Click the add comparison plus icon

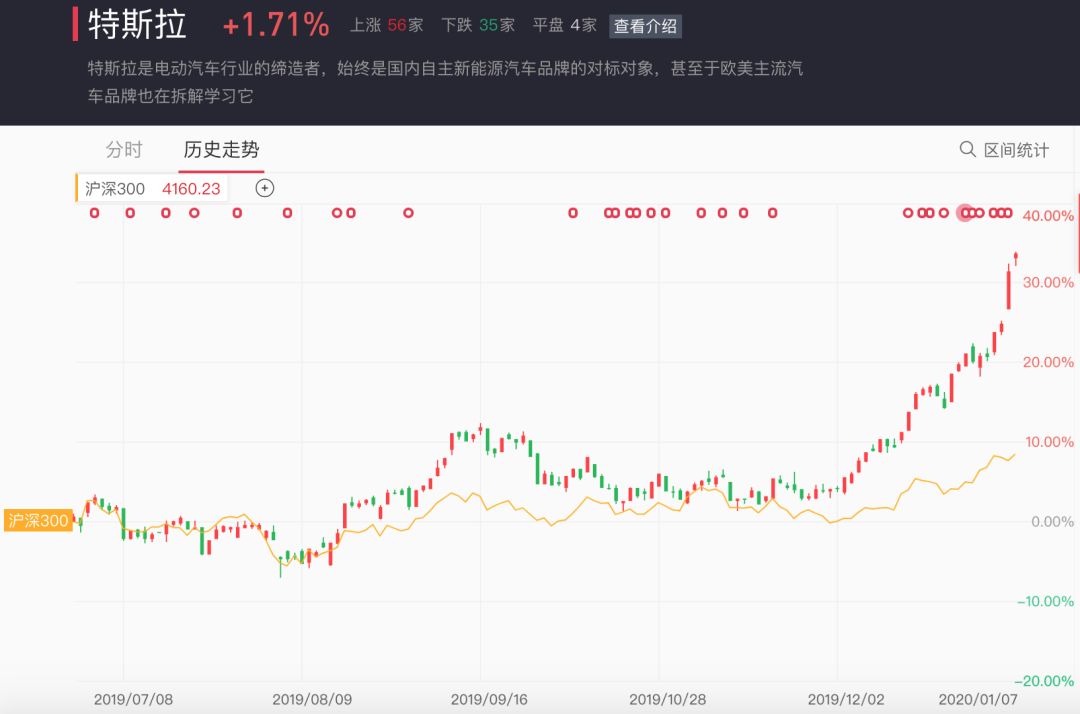265,187
